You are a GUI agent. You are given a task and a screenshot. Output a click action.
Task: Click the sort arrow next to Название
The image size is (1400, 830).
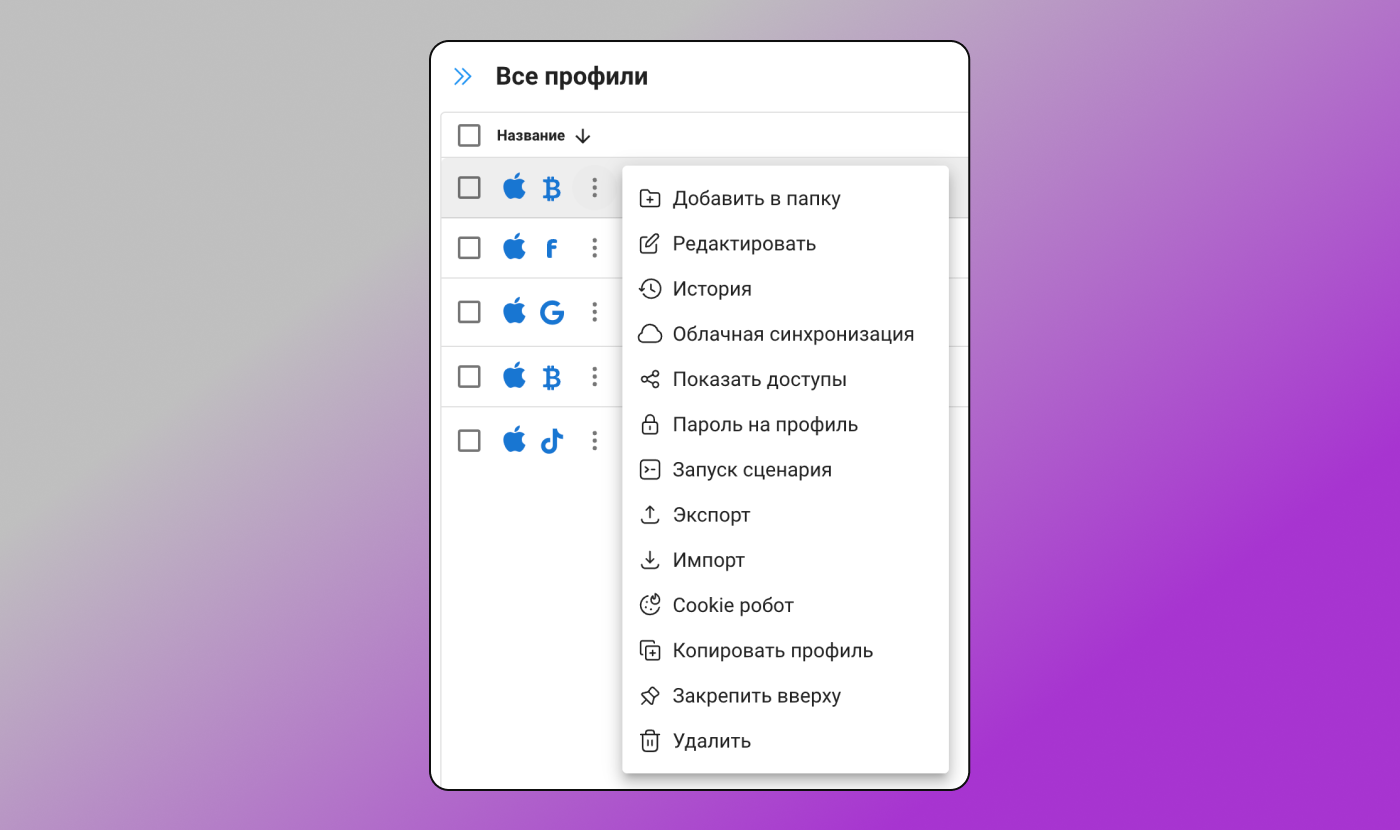[x=584, y=135]
